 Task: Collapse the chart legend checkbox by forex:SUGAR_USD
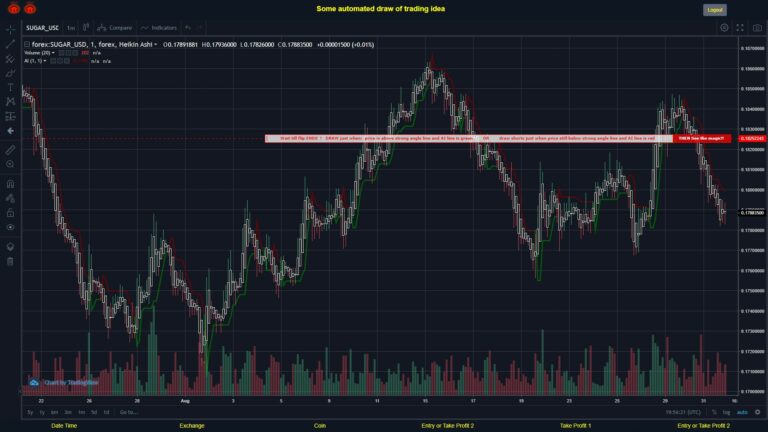click(x=27, y=45)
